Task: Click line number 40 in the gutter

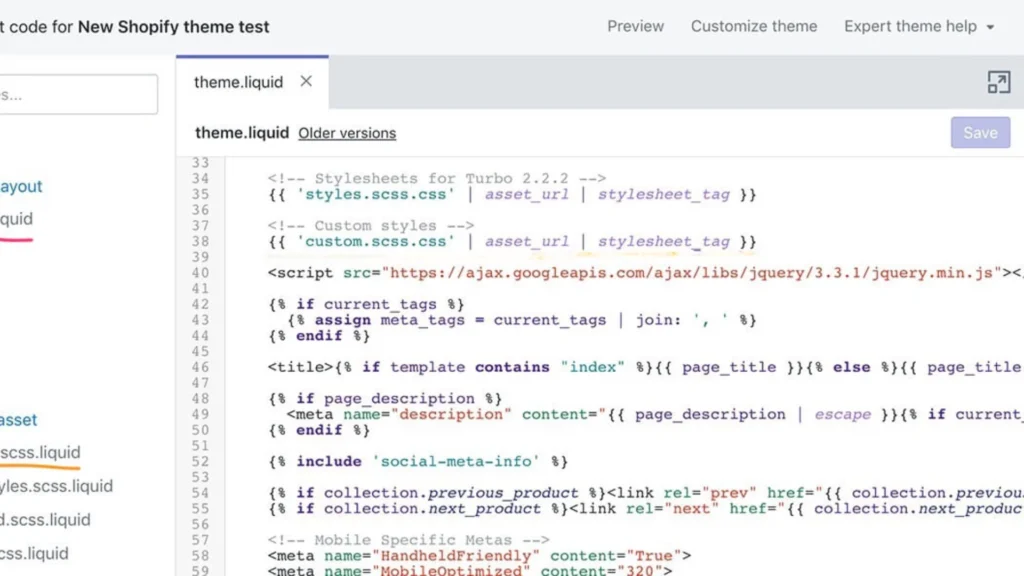Action: 200,272
